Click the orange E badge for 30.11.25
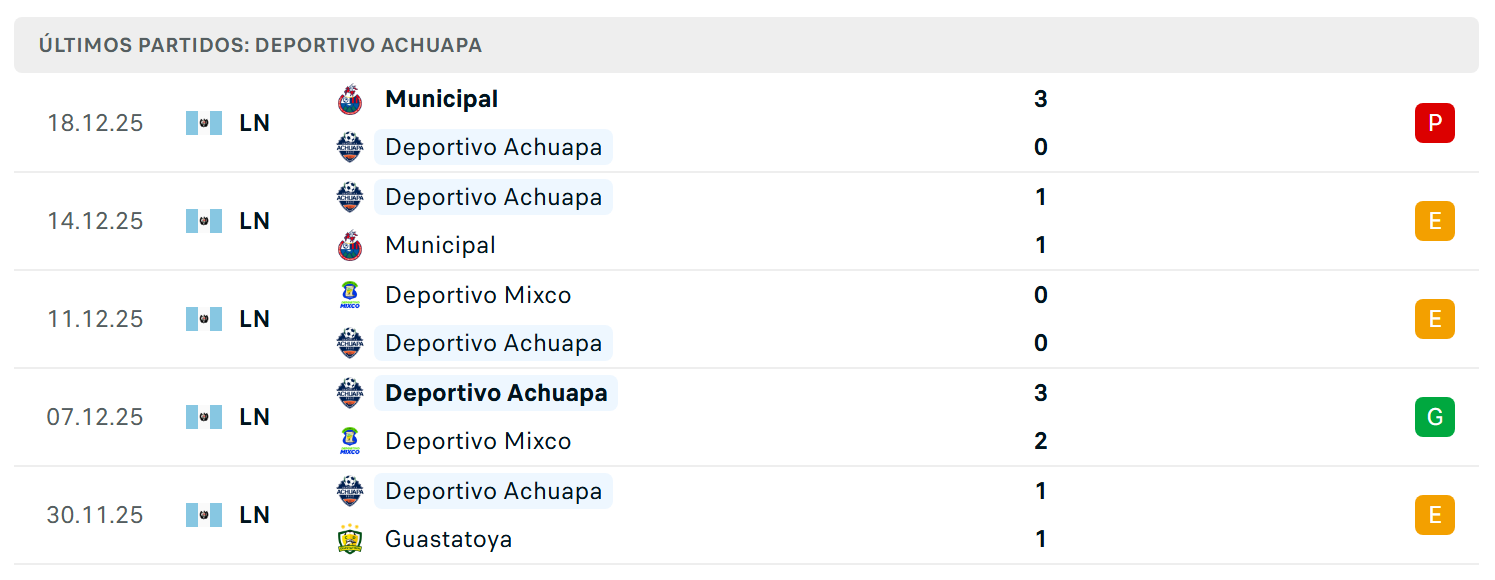Viewport: 1495px width, 580px height. (x=1434, y=515)
